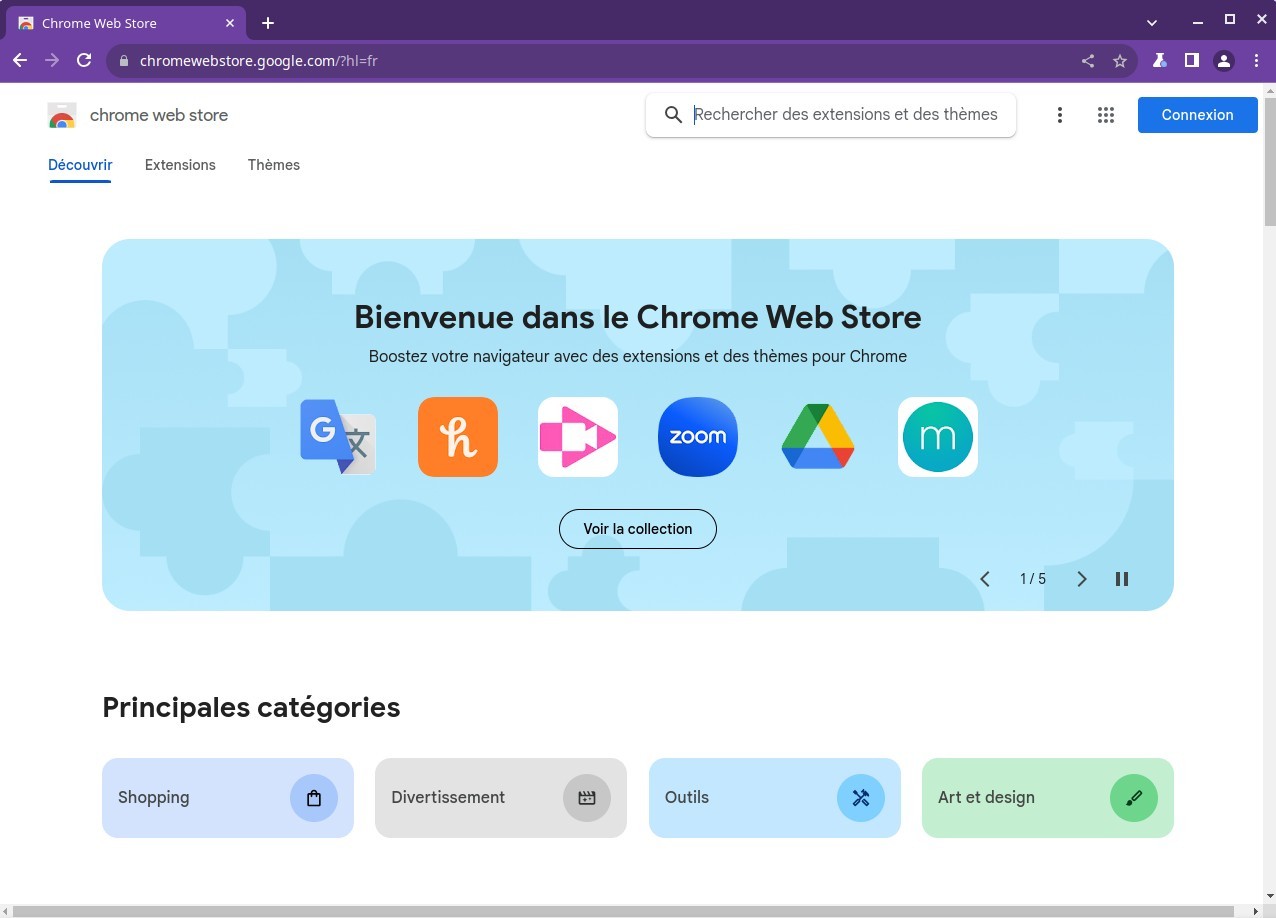Open the Outils category card
The height and width of the screenshot is (918, 1276).
click(x=775, y=798)
